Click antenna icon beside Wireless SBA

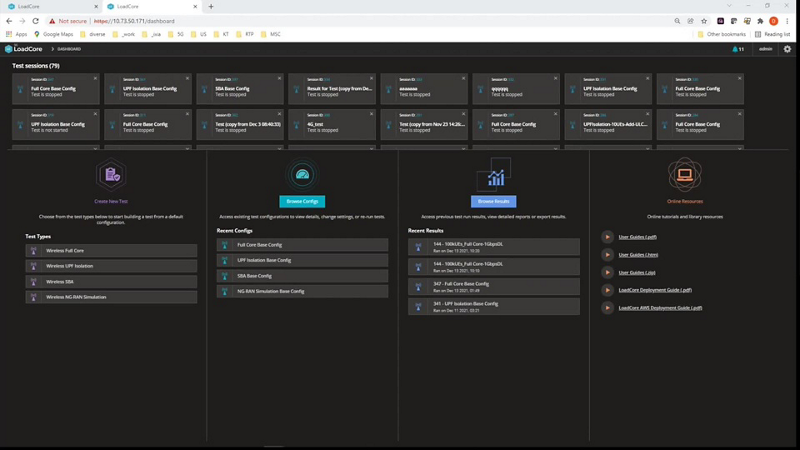[x=34, y=282]
